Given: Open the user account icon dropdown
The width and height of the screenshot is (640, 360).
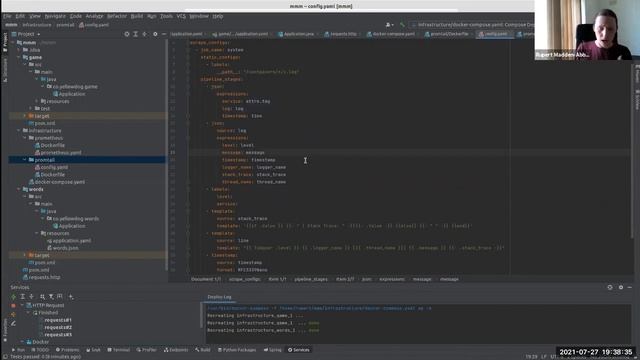Looking at the screenshot, I should [389, 25].
